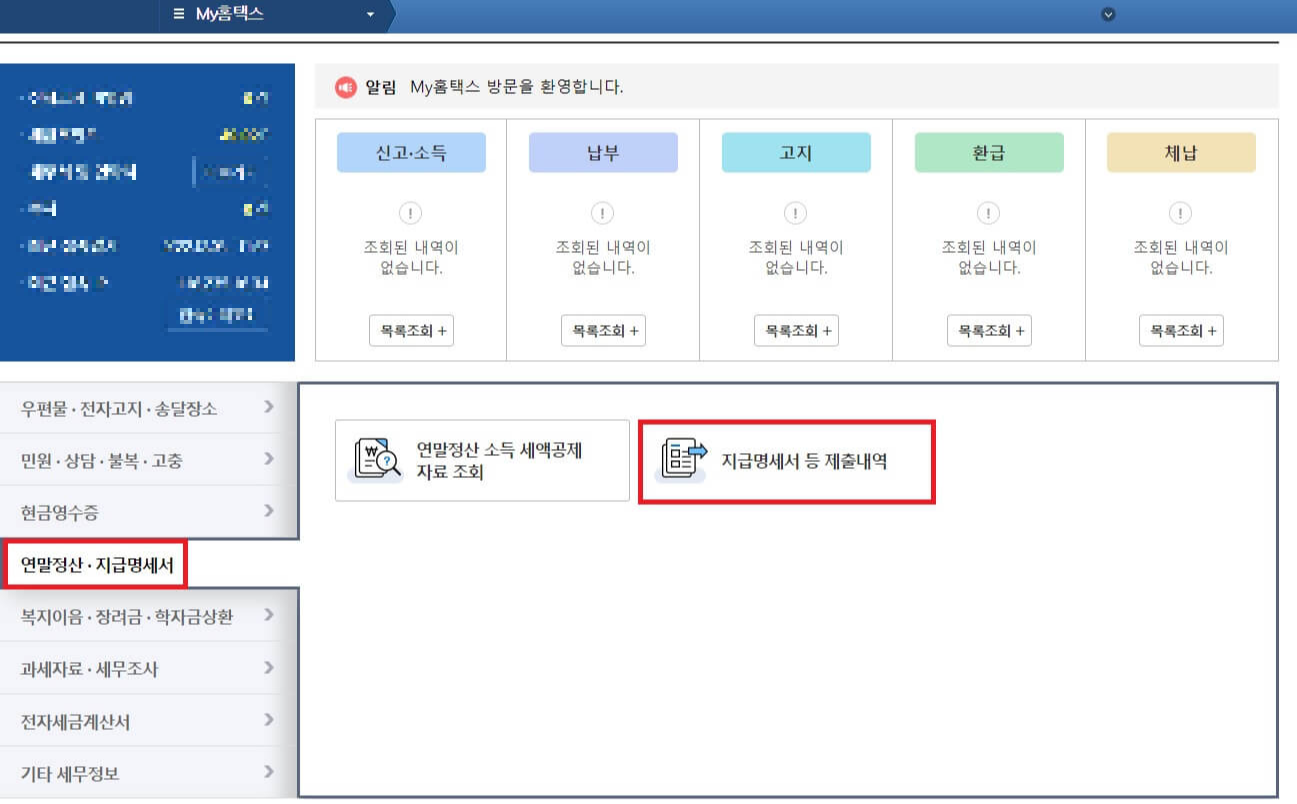Click the circular chevron at top right

click(1106, 16)
